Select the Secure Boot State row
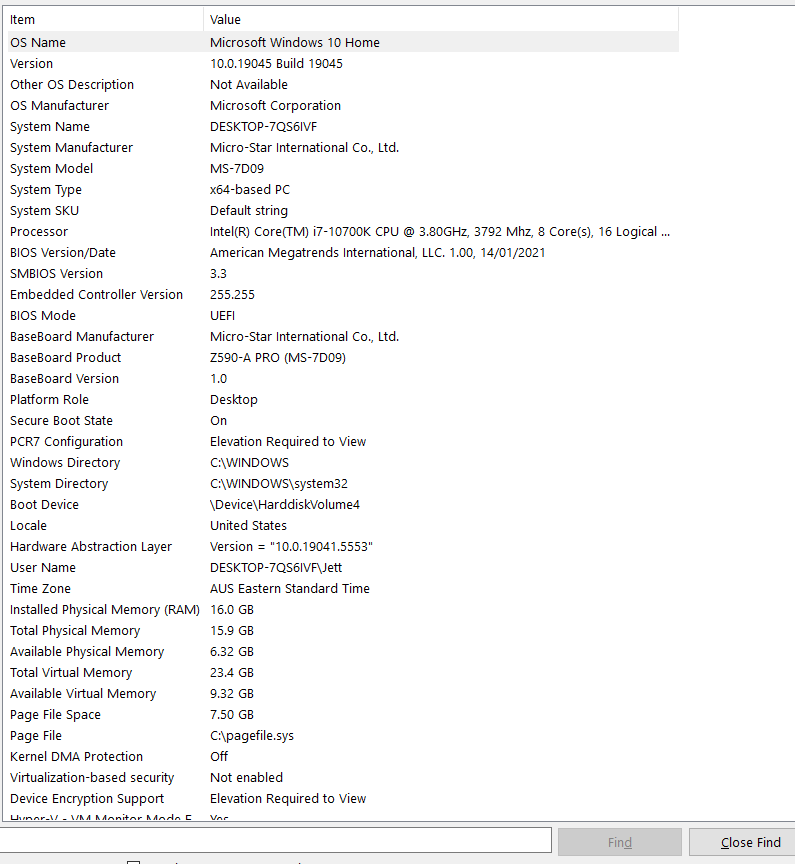The image size is (795, 864). coord(343,420)
